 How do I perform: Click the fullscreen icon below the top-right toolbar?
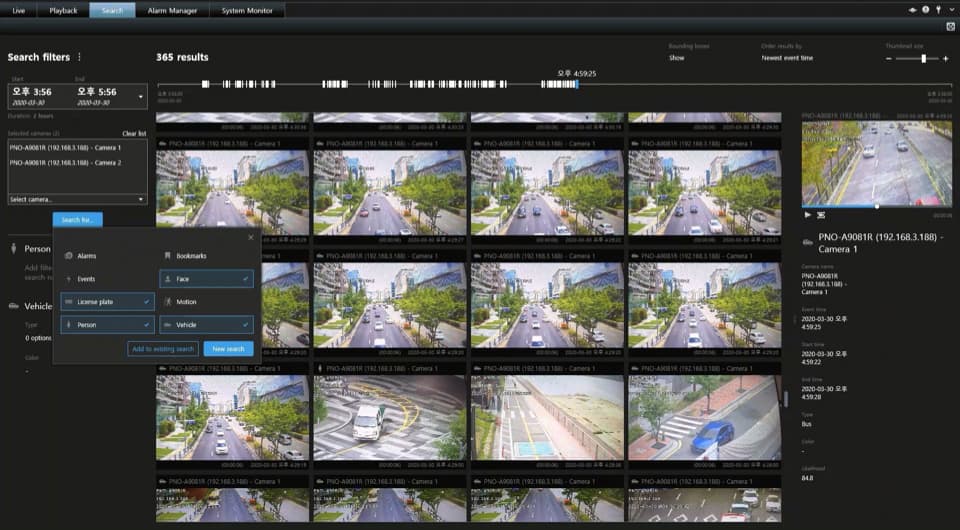click(949, 26)
